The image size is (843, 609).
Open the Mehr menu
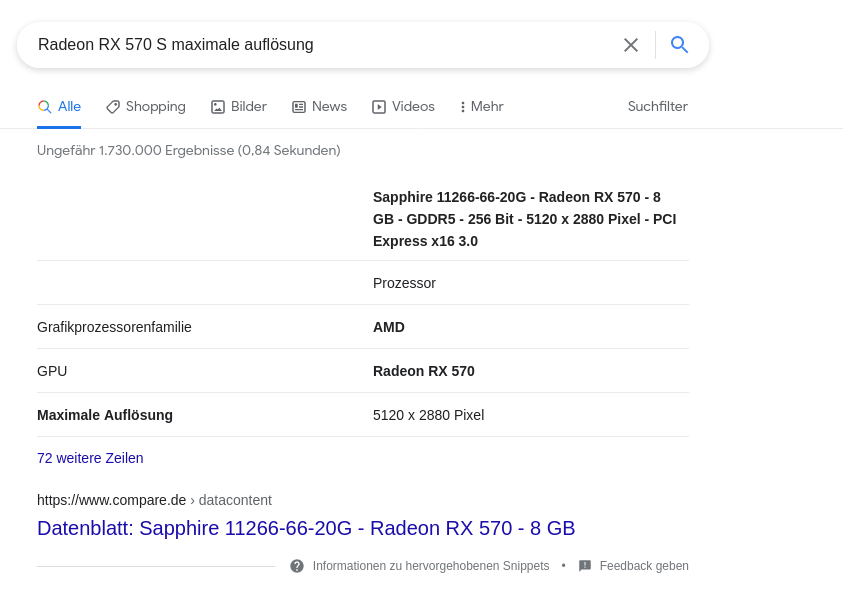[482, 107]
